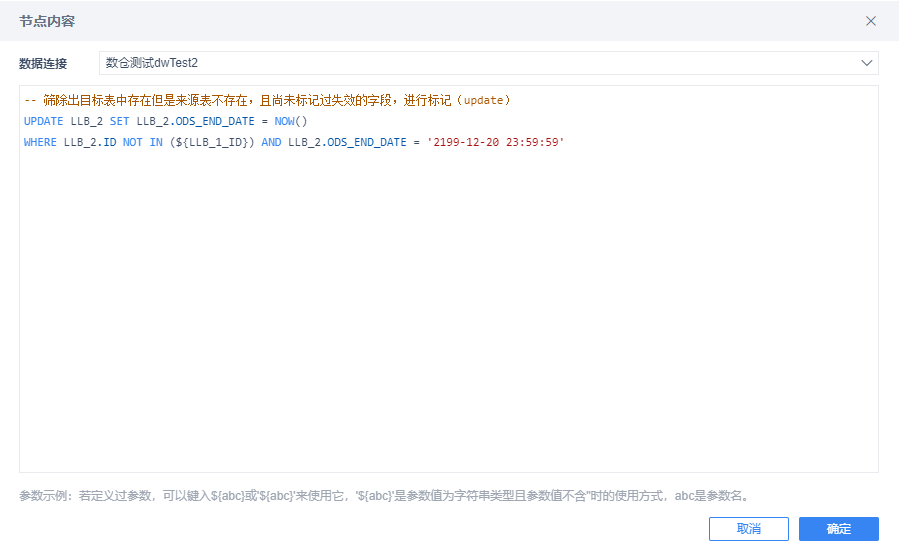This screenshot has height=551, width=899.
Task: Click the WHERE clause line
Action: (x=294, y=142)
